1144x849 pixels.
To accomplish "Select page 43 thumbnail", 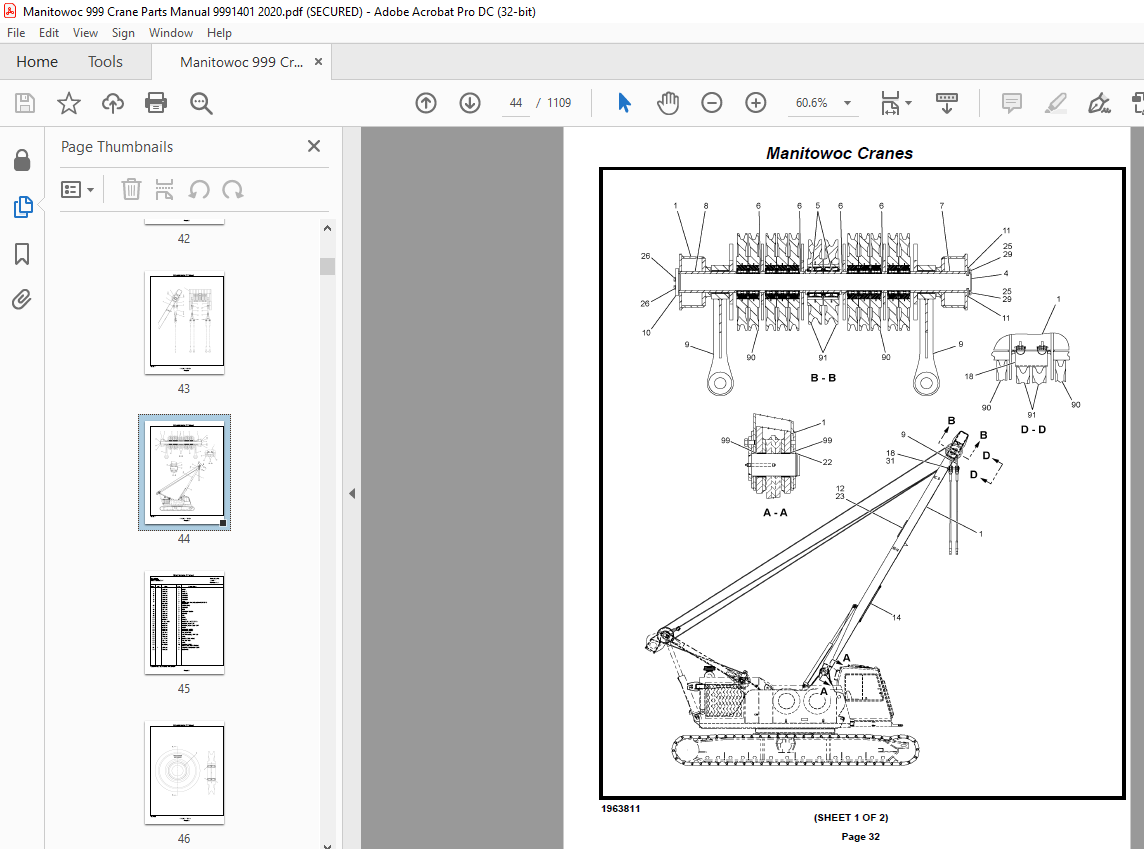I will pos(185,323).
